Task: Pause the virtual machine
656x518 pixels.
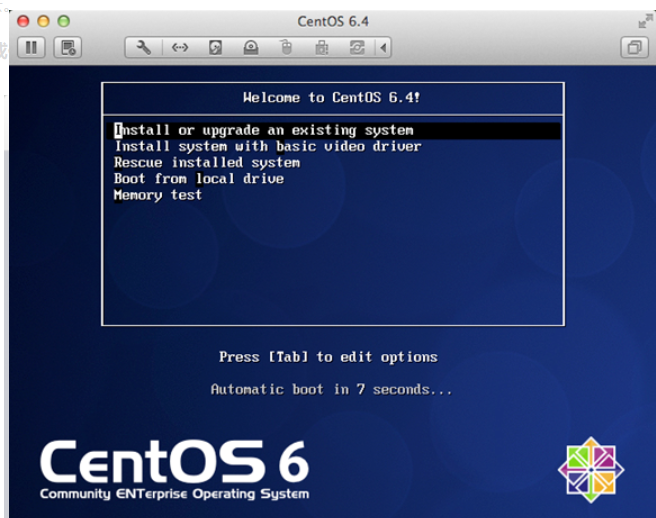Action: tap(31, 47)
